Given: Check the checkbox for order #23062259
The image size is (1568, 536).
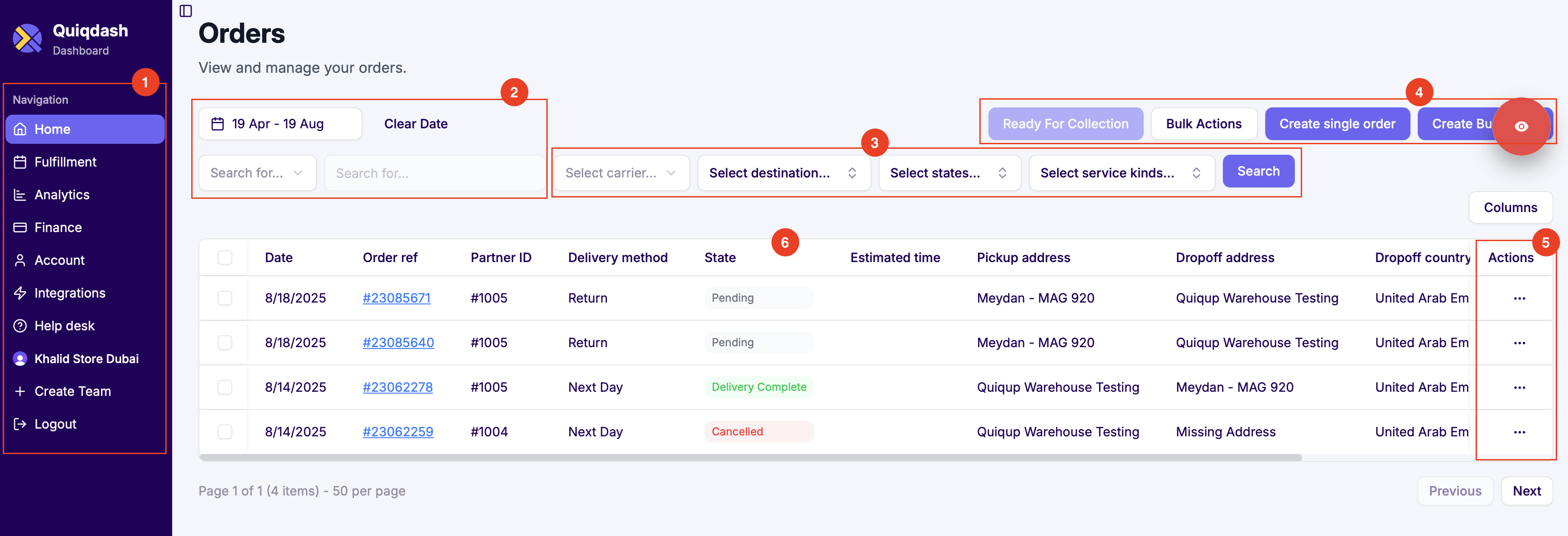Looking at the screenshot, I should [x=224, y=431].
